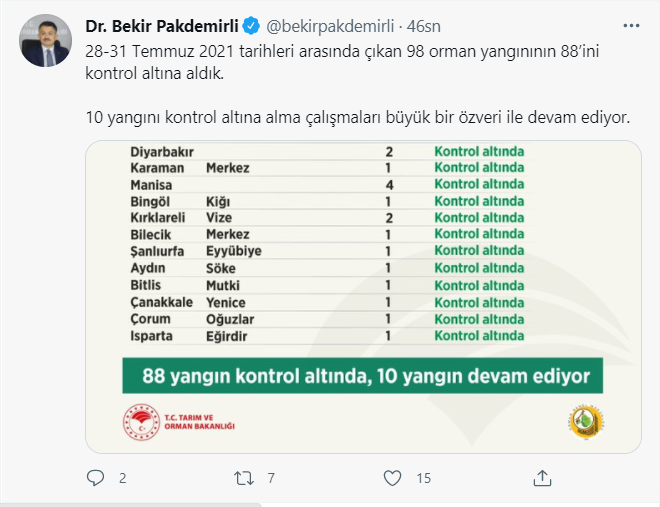Viewport: 660px width, 507px height.
Task: Open the three-dot more options menu
Action: click(x=631, y=24)
